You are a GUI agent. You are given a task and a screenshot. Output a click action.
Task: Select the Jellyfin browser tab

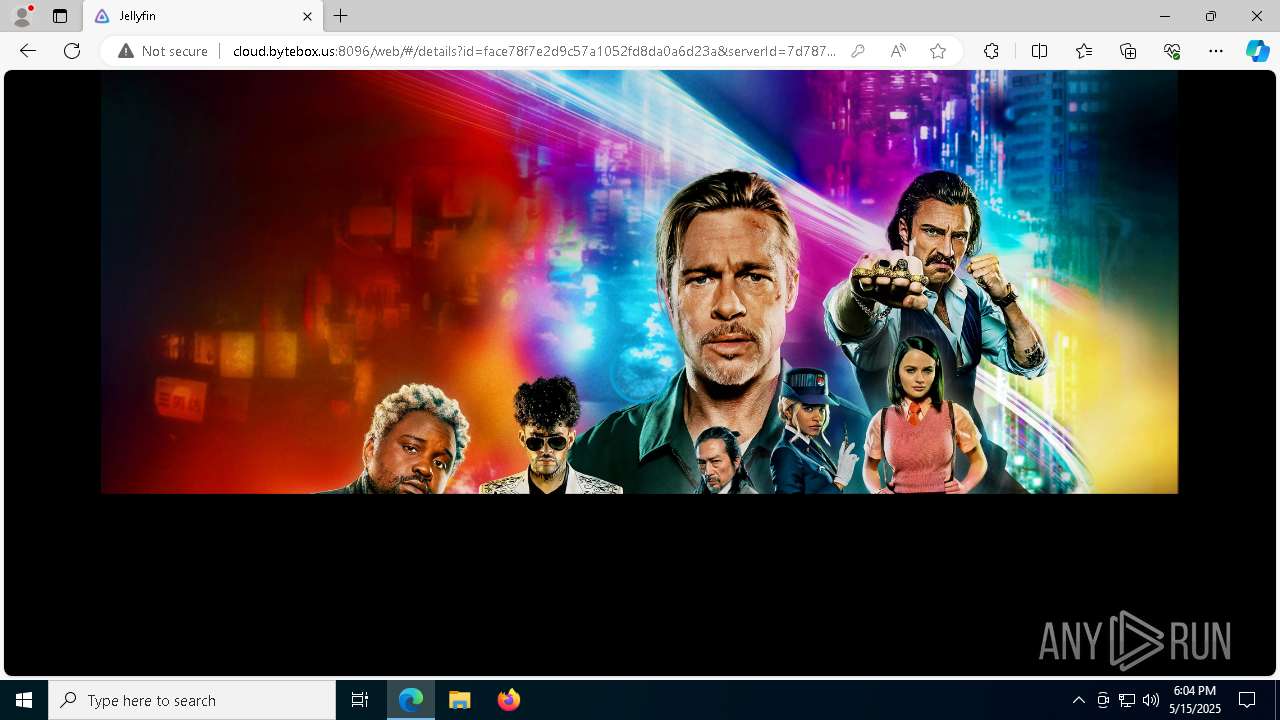203,16
